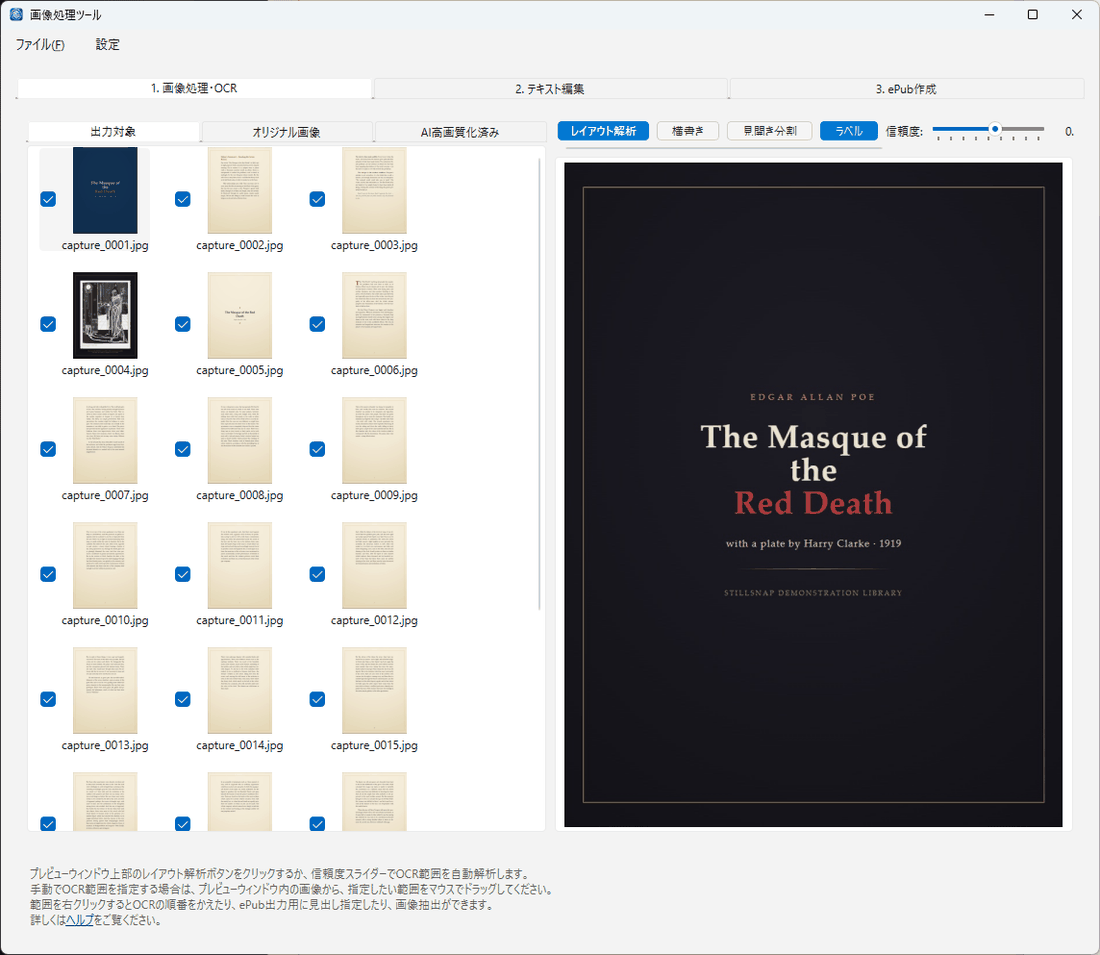Switch to the 1. 画像処理・OCR tab
This screenshot has width=1100, height=955.
point(194,88)
